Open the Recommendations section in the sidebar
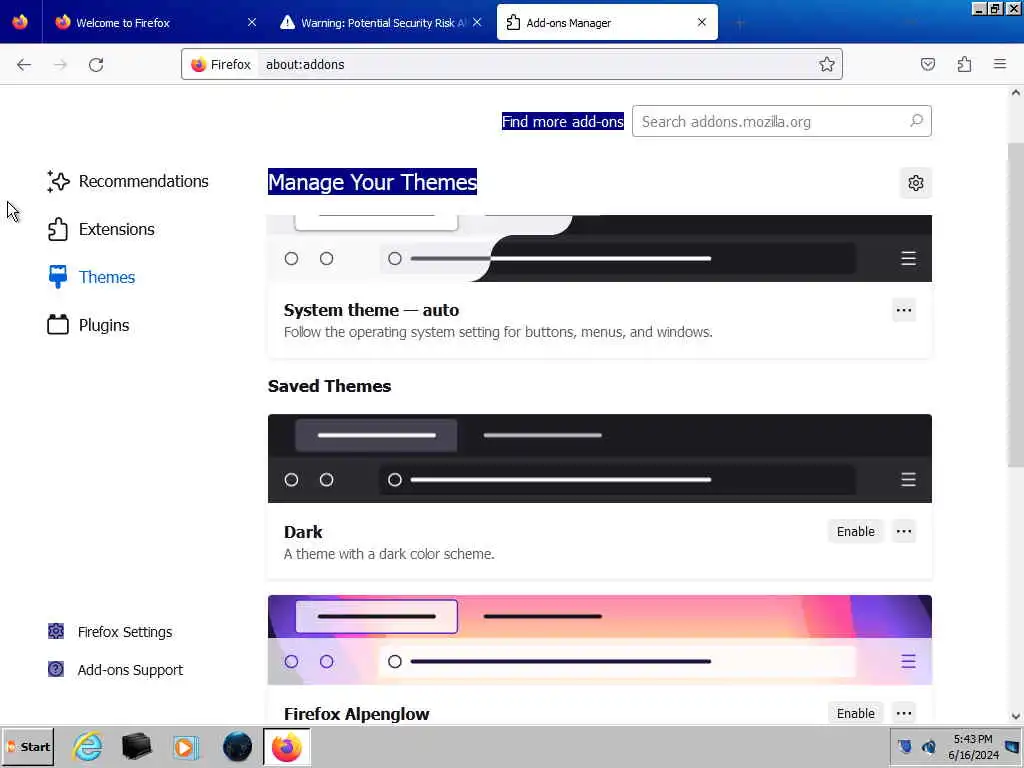Screen dimensions: 1024x768 pyautogui.click(x=129, y=181)
